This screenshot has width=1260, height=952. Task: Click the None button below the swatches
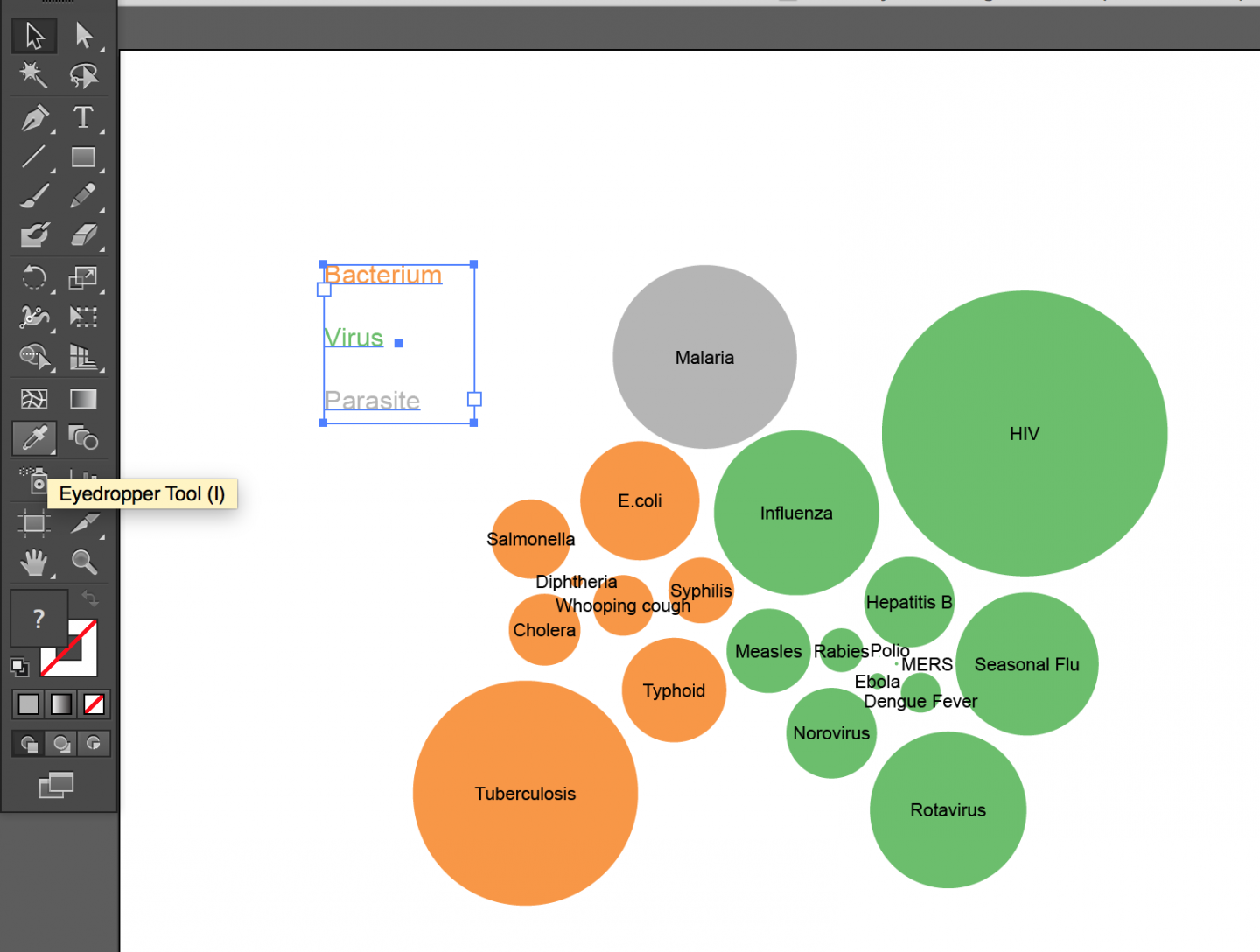pyautogui.click(x=93, y=703)
